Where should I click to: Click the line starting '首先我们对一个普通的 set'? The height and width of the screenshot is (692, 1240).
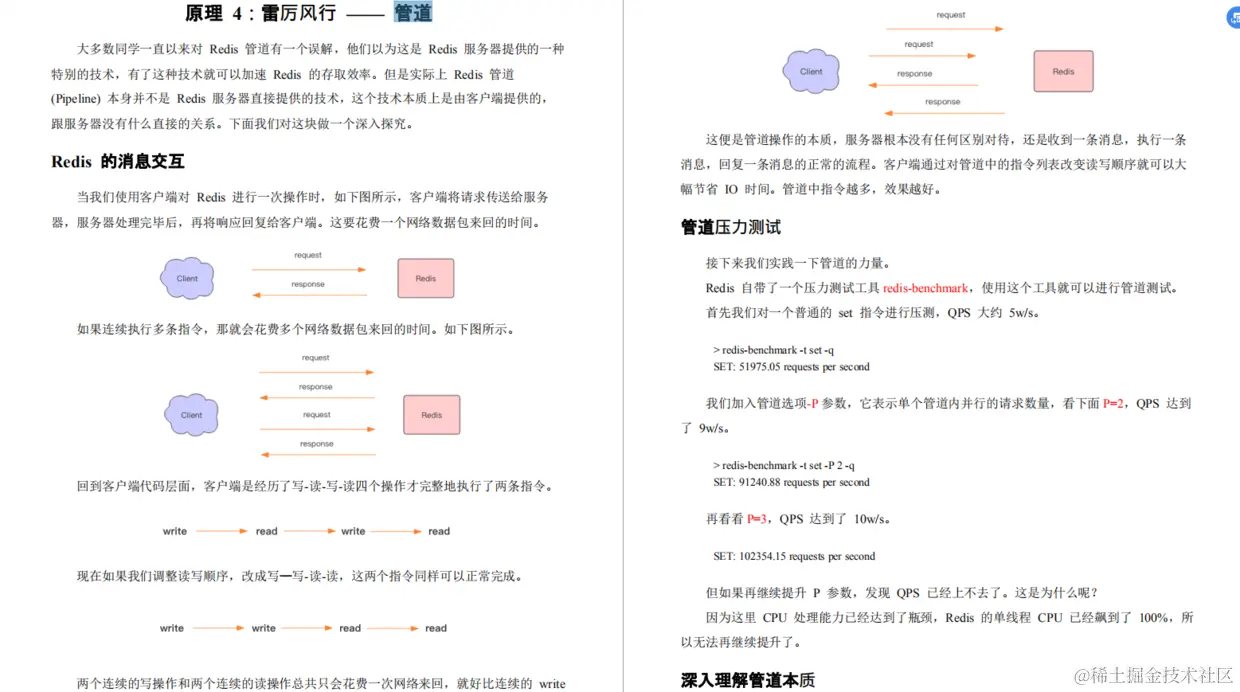click(872, 312)
